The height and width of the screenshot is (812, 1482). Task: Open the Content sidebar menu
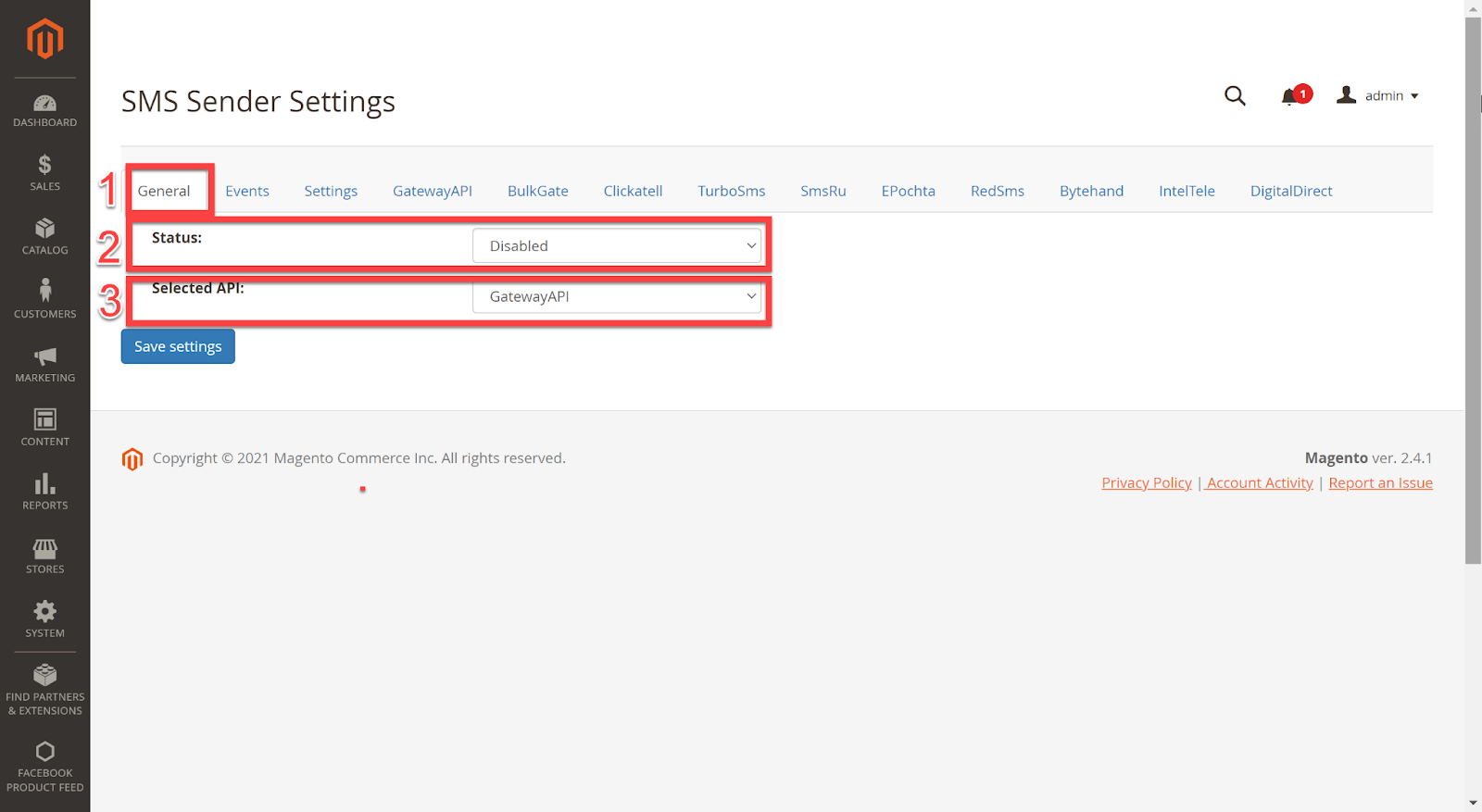pos(44,429)
